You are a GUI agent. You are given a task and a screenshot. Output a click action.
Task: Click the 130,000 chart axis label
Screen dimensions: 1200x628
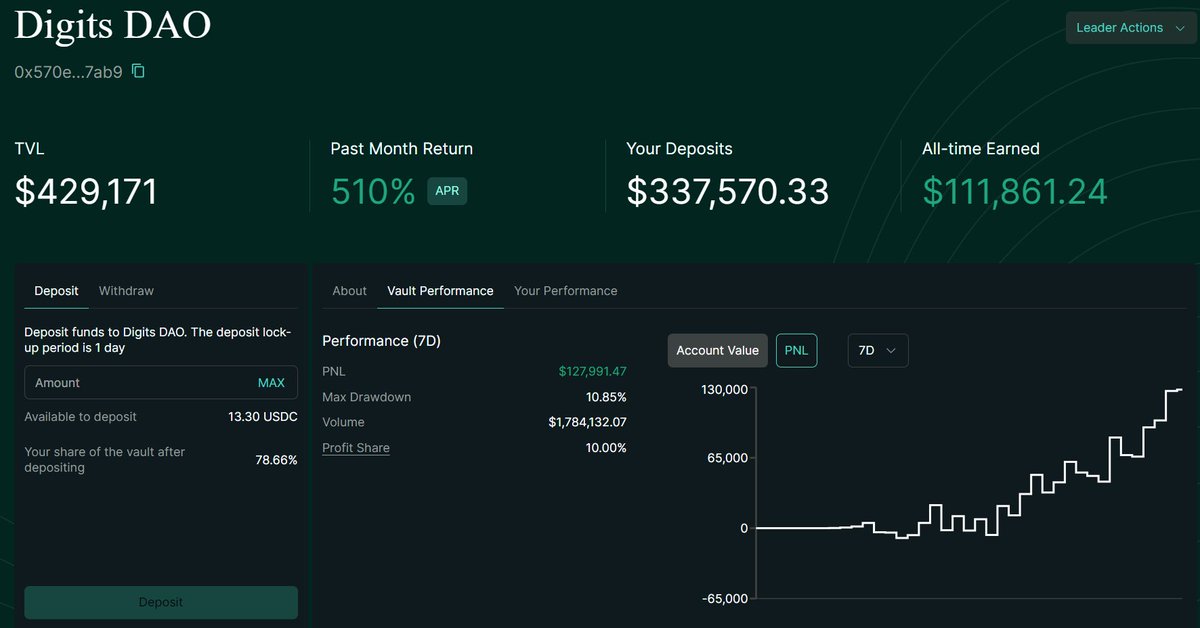[723, 389]
